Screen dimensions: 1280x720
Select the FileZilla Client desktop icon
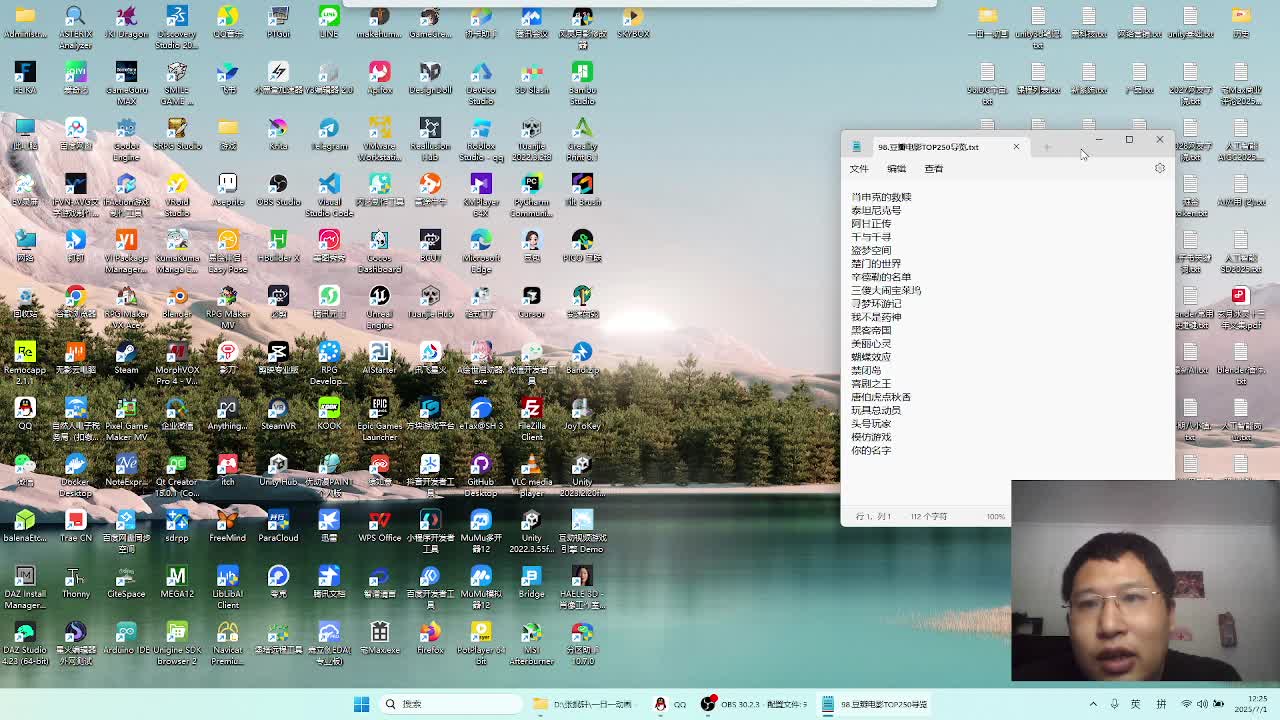point(531,419)
